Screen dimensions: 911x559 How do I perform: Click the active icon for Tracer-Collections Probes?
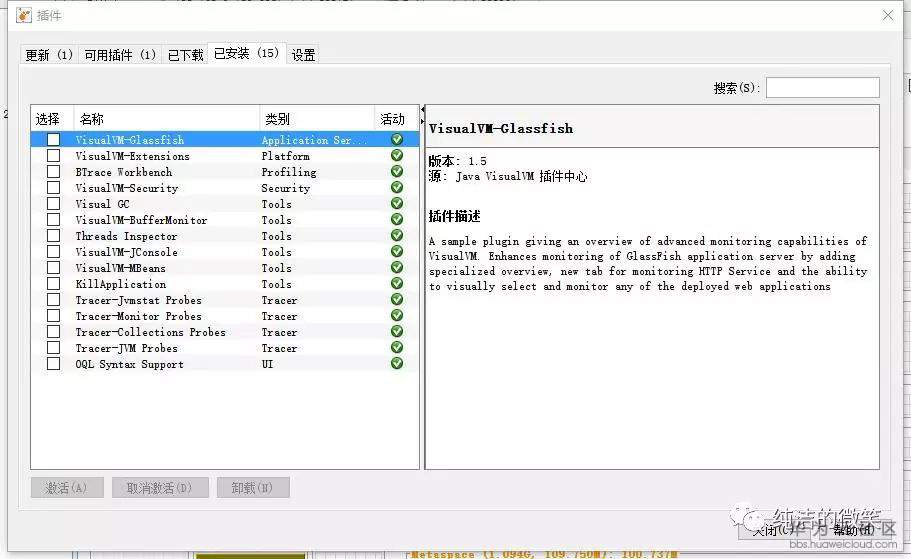point(397,331)
